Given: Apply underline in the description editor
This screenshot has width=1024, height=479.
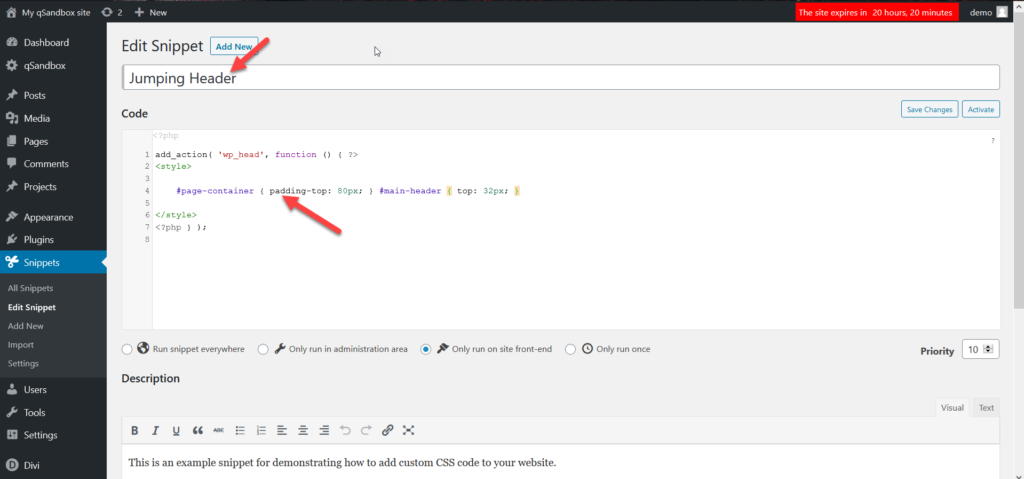Looking at the screenshot, I should [x=176, y=430].
